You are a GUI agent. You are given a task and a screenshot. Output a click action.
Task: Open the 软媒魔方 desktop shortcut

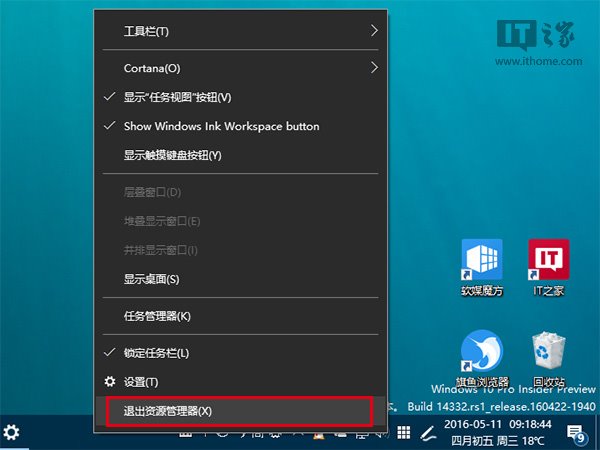(482, 263)
